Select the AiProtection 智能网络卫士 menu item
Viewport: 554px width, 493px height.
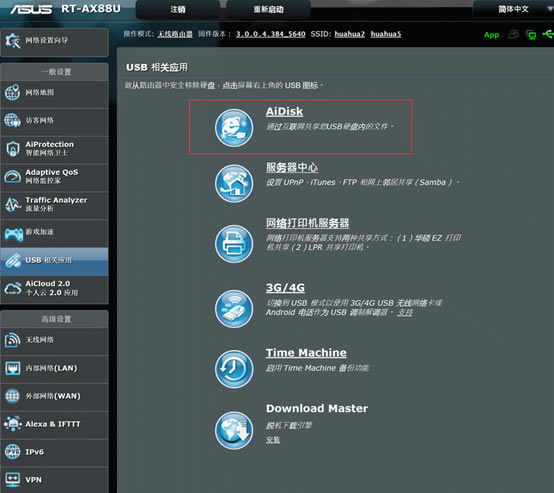click(x=54, y=149)
